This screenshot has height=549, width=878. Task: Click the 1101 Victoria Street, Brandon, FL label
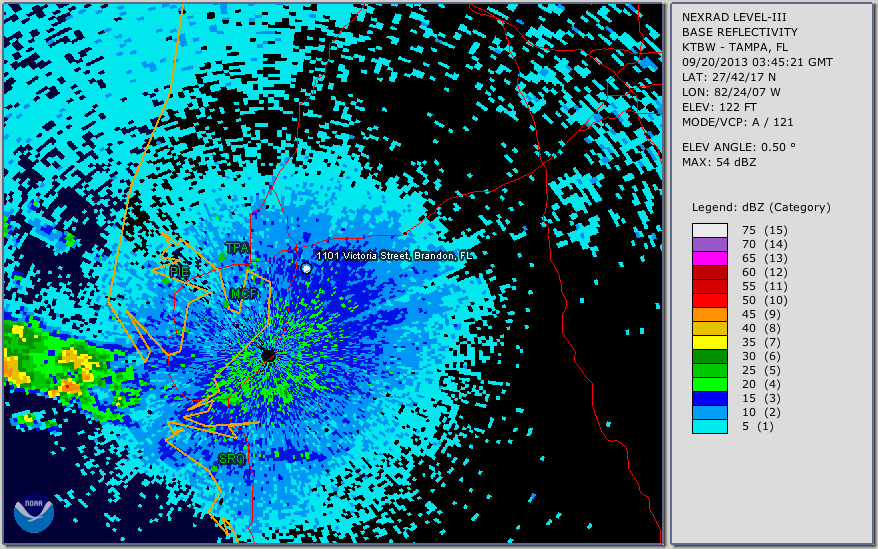pyautogui.click(x=394, y=255)
